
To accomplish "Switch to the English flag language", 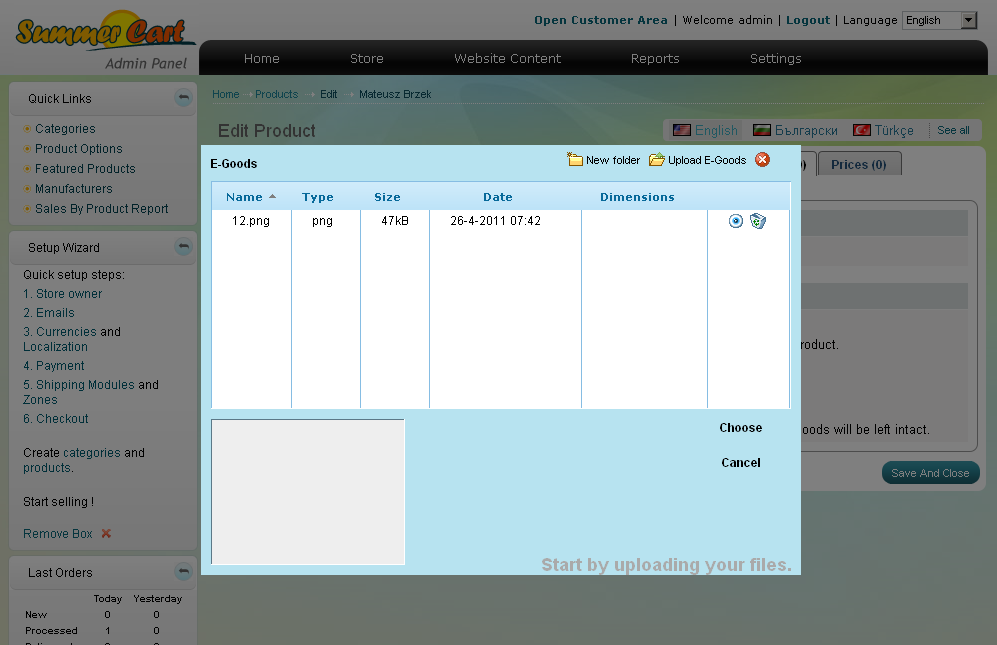I will tap(683, 131).
